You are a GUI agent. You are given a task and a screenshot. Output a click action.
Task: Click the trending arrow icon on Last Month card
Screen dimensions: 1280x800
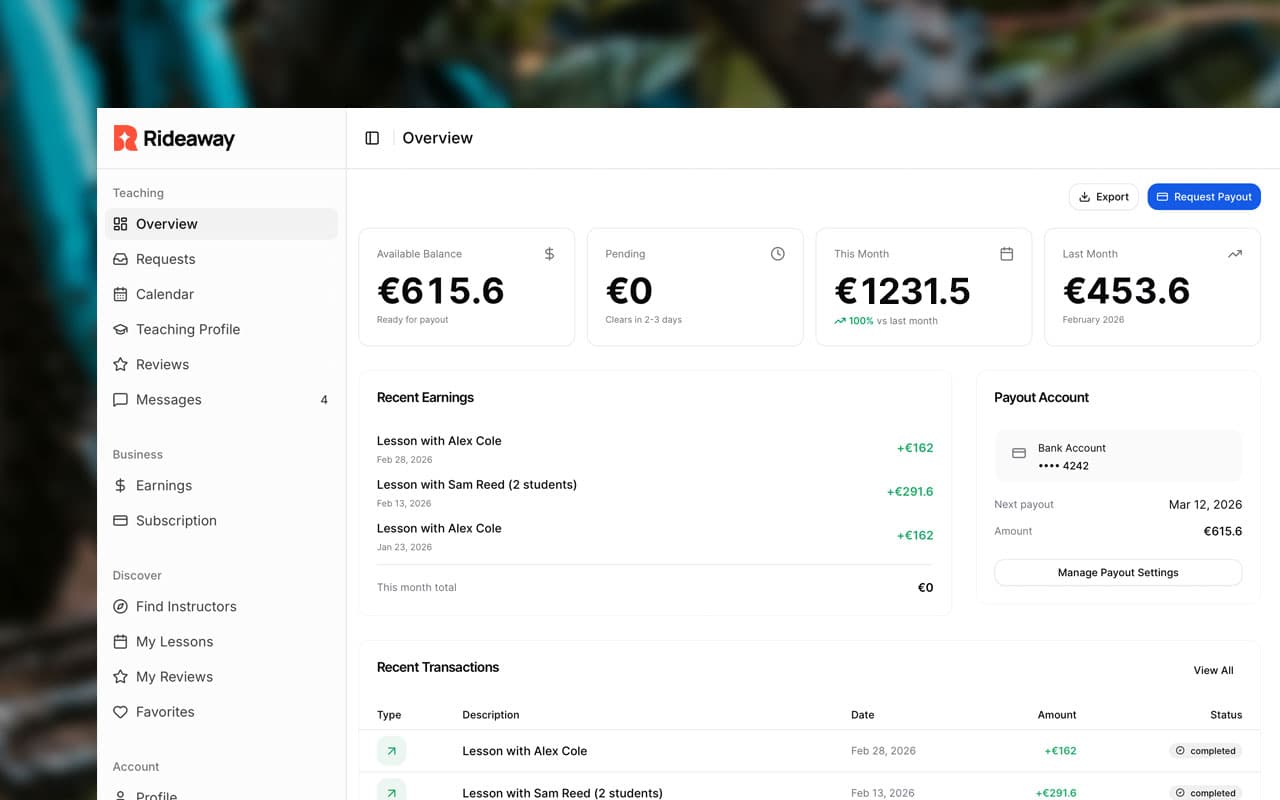point(1235,253)
